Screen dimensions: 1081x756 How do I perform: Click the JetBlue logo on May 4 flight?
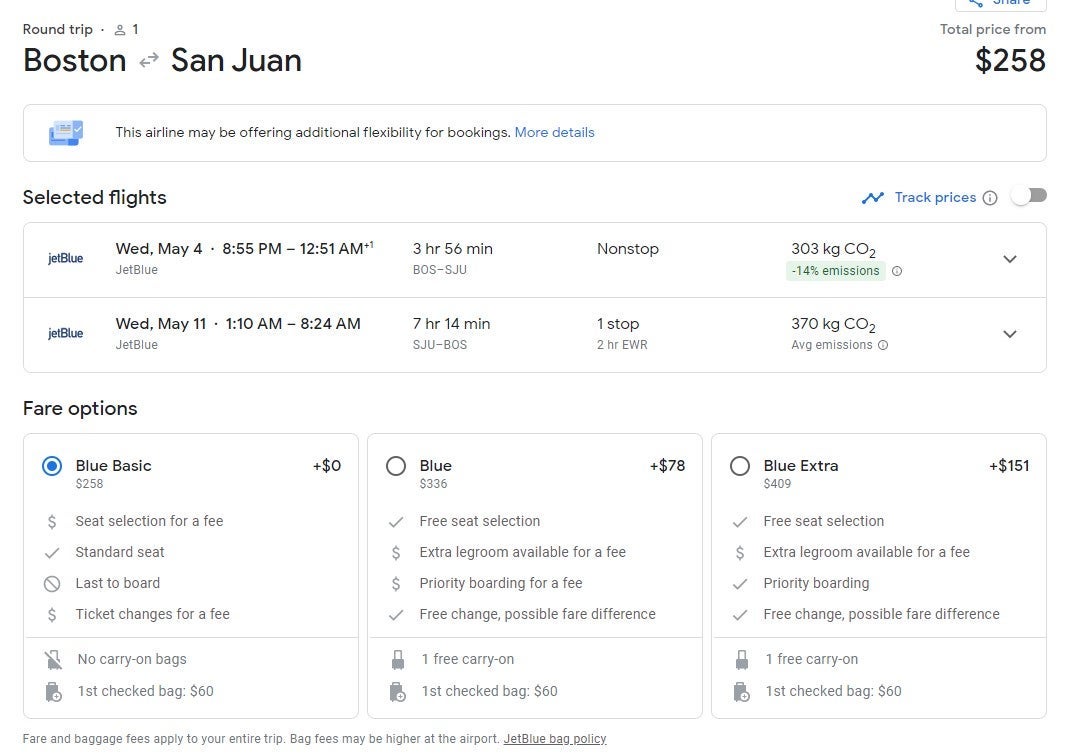[x=66, y=259]
